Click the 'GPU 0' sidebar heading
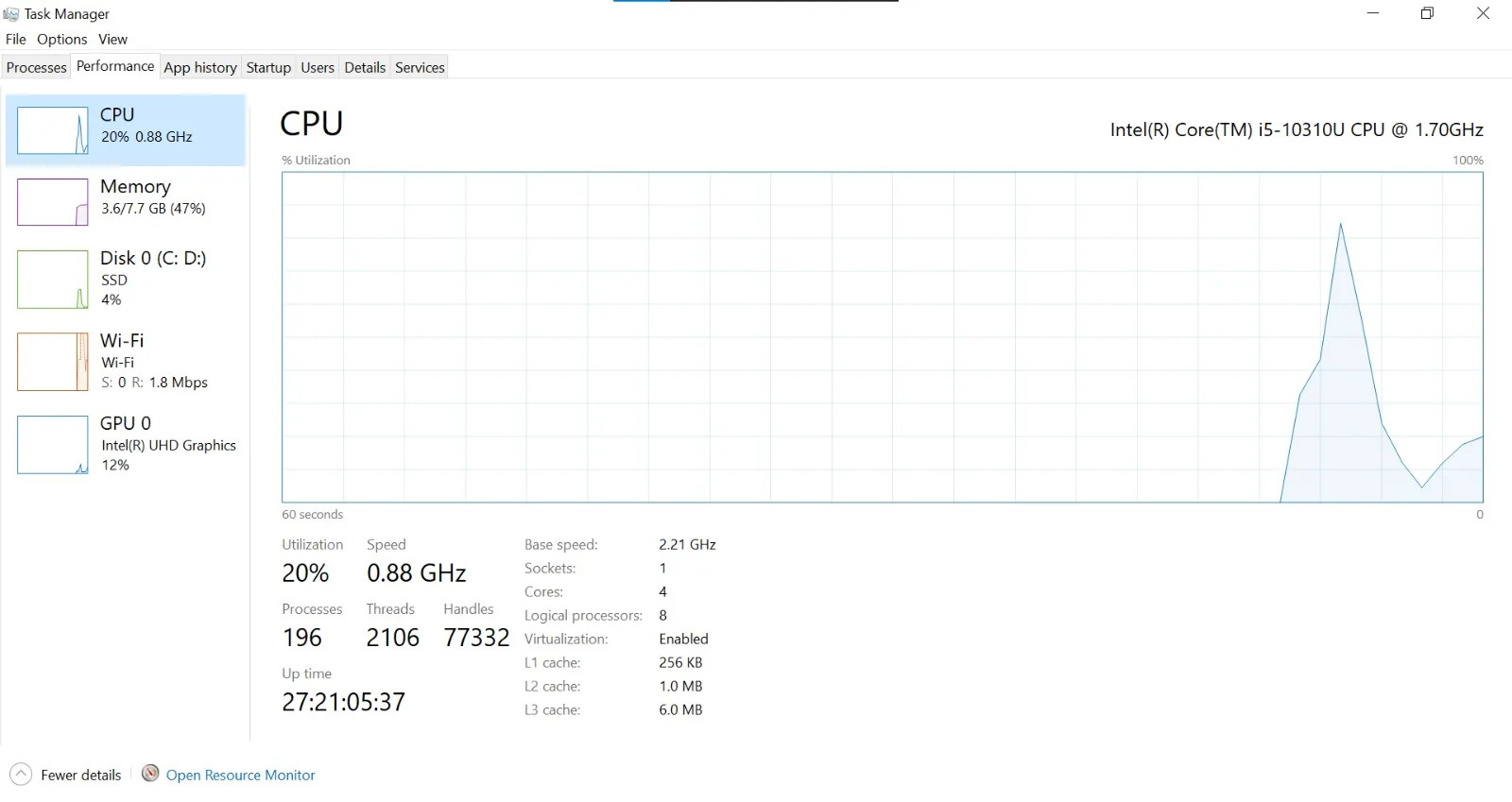1512x802 pixels. click(126, 423)
